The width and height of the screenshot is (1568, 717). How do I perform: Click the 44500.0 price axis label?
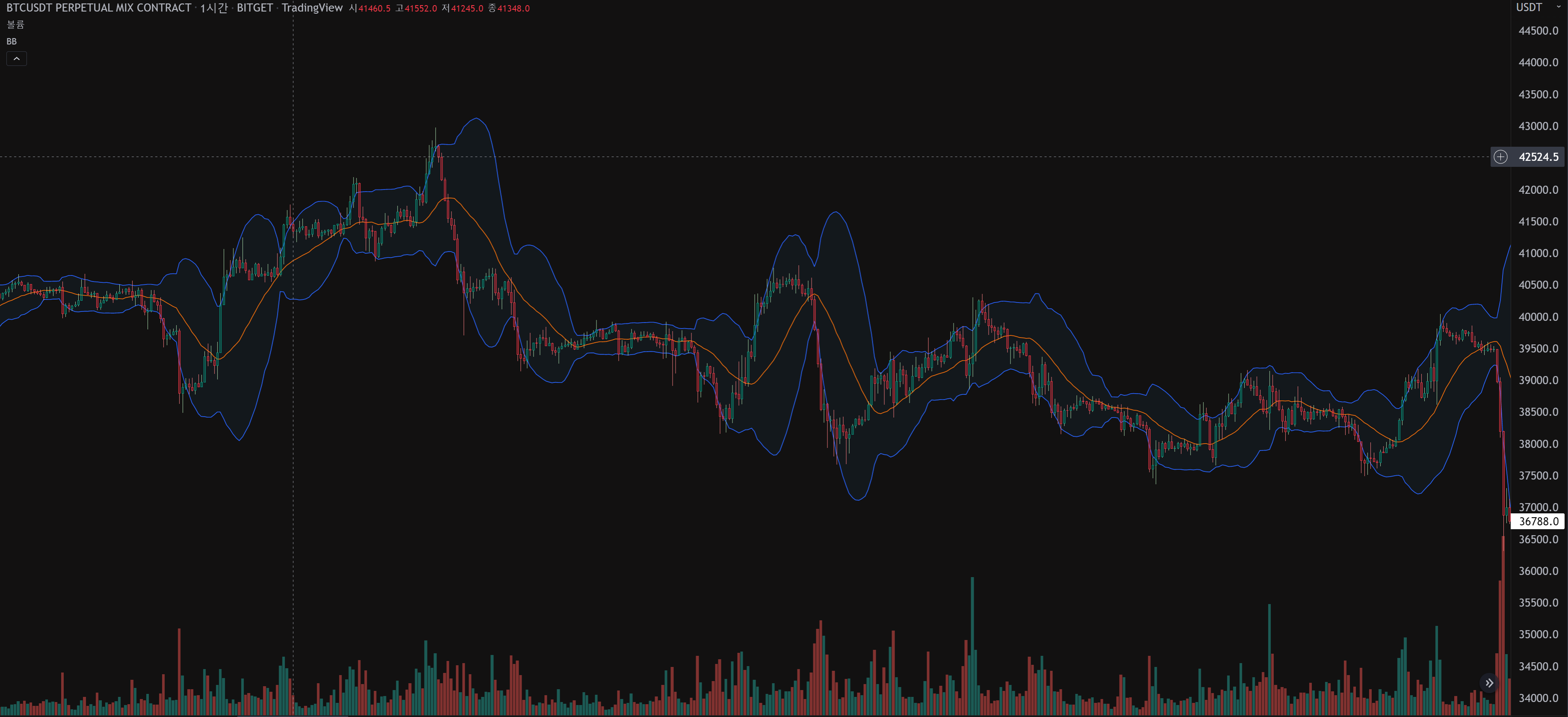(1538, 30)
